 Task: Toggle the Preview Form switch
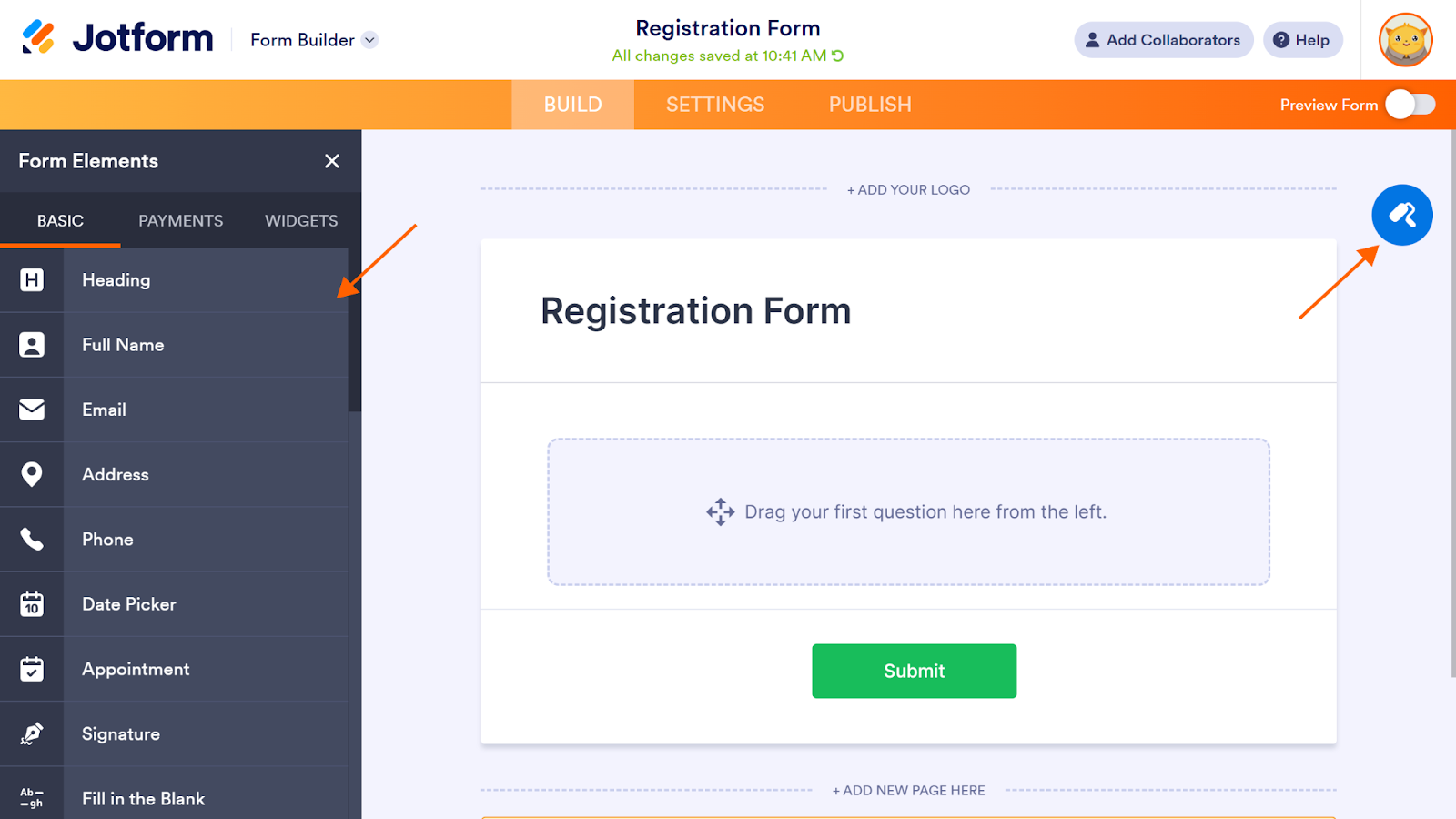(x=1410, y=105)
